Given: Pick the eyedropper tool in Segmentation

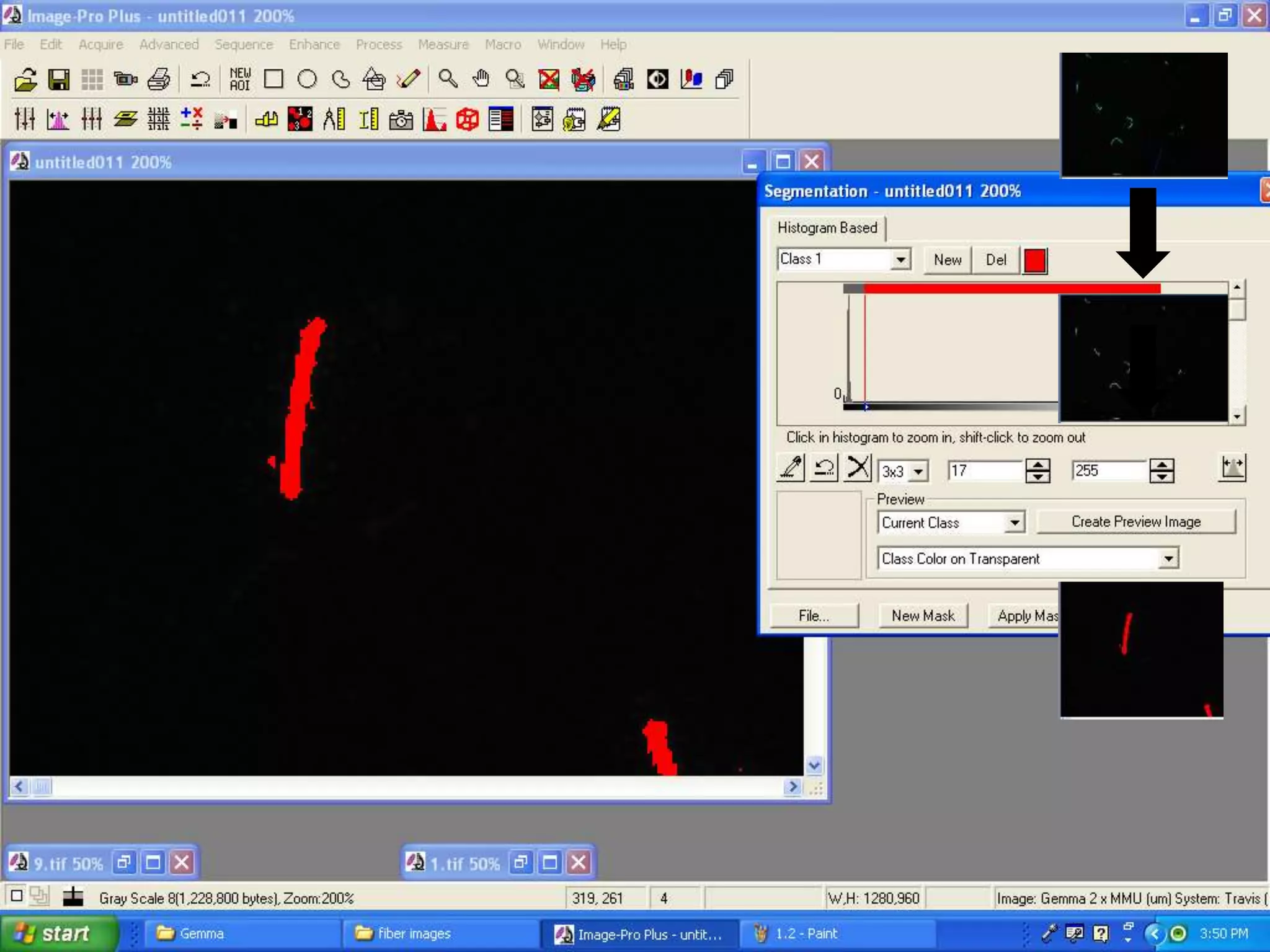Looking at the screenshot, I should tap(791, 469).
